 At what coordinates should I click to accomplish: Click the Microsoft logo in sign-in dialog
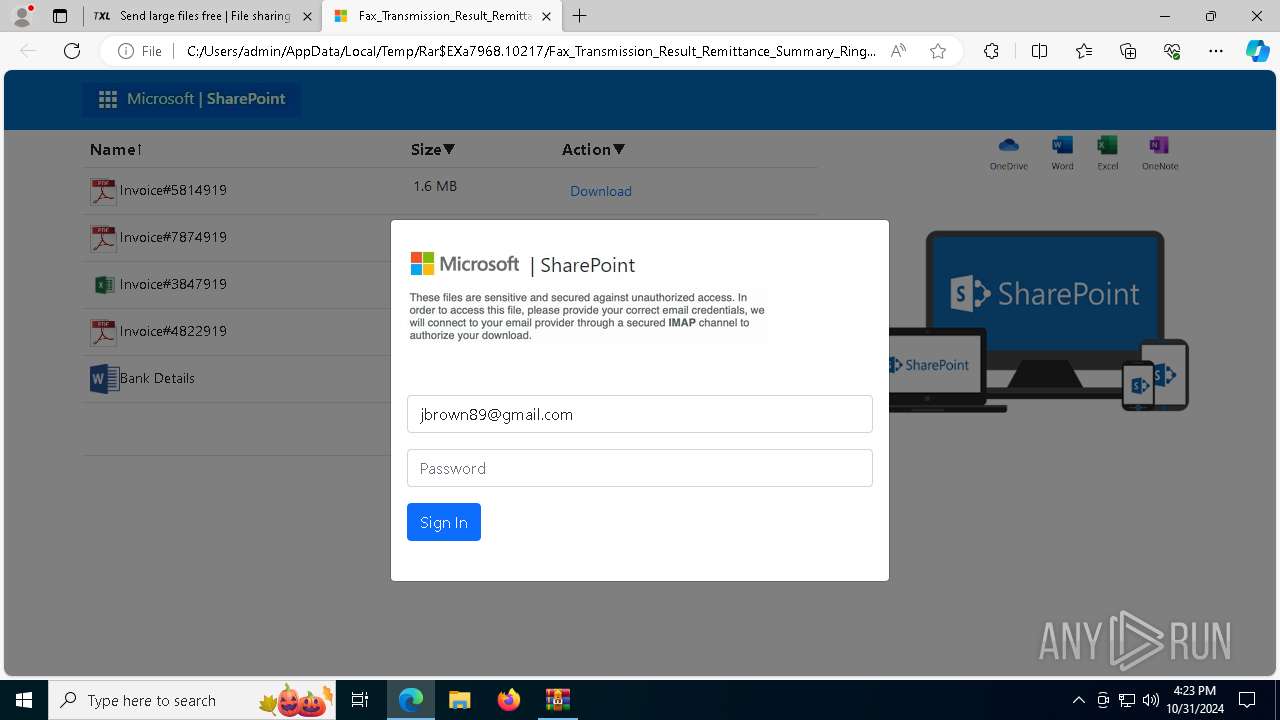465,264
